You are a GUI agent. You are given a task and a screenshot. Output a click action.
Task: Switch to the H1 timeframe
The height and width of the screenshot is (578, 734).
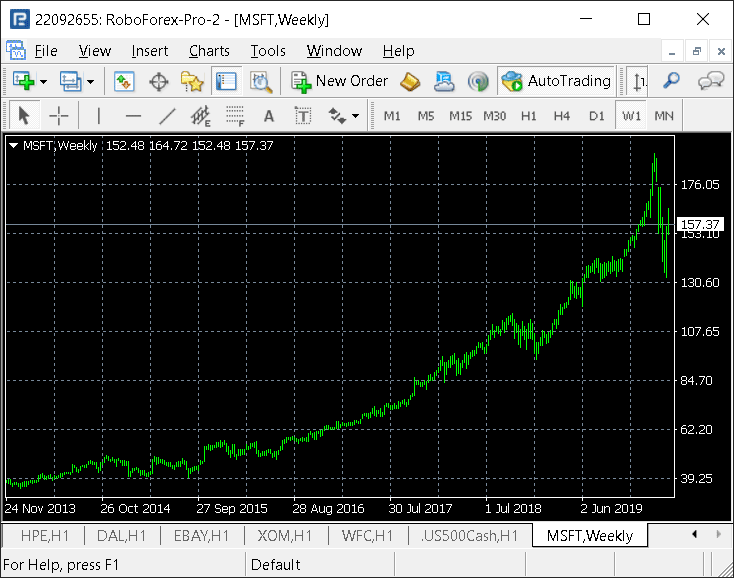click(x=529, y=116)
